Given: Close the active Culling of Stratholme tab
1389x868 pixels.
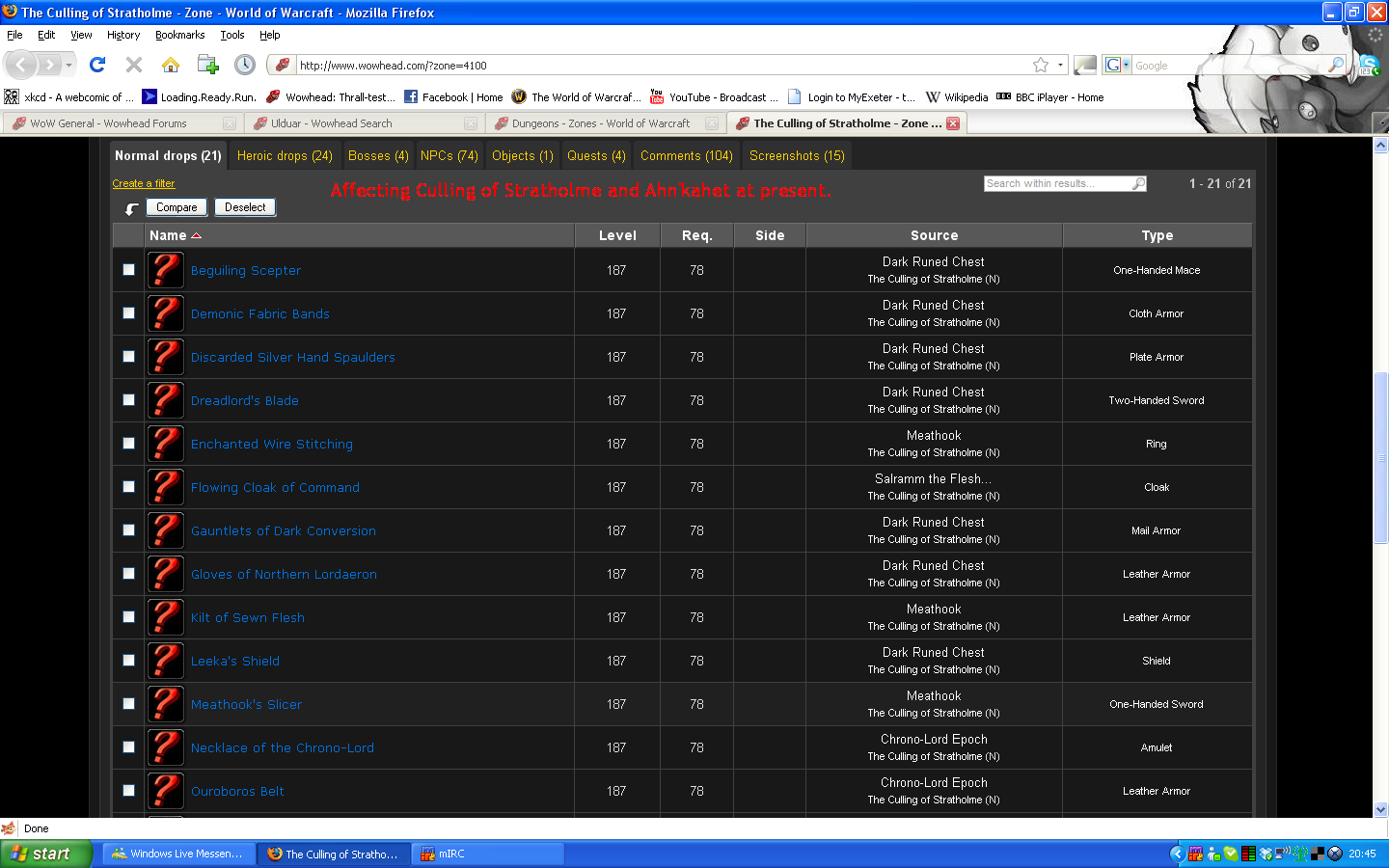Looking at the screenshot, I should 953,123.
